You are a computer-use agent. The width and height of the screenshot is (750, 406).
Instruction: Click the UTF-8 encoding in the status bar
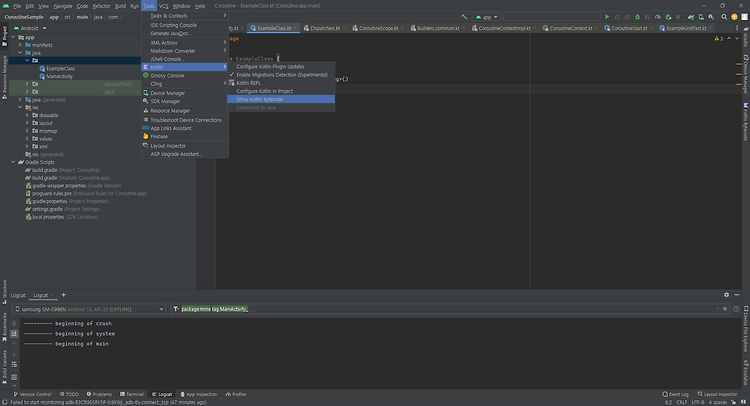(697, 402)
